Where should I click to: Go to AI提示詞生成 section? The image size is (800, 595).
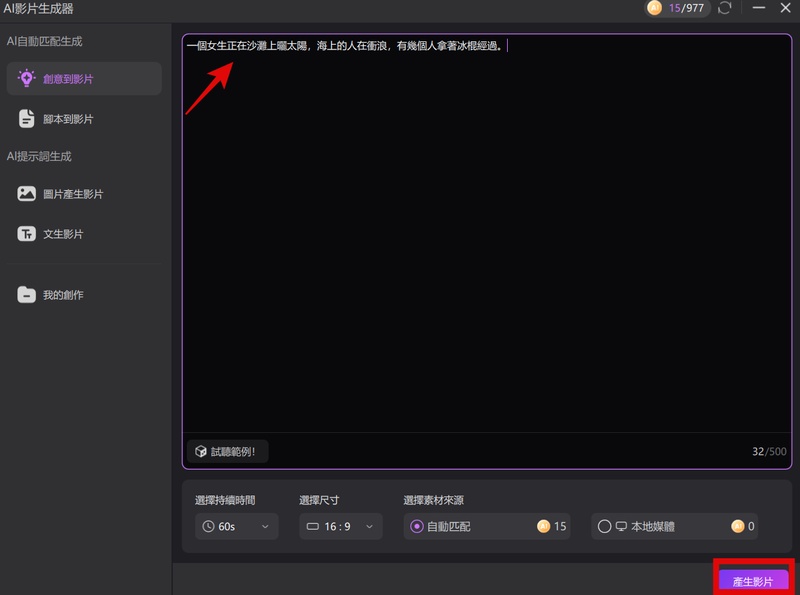pyautogui.click(x=36, y=156)
